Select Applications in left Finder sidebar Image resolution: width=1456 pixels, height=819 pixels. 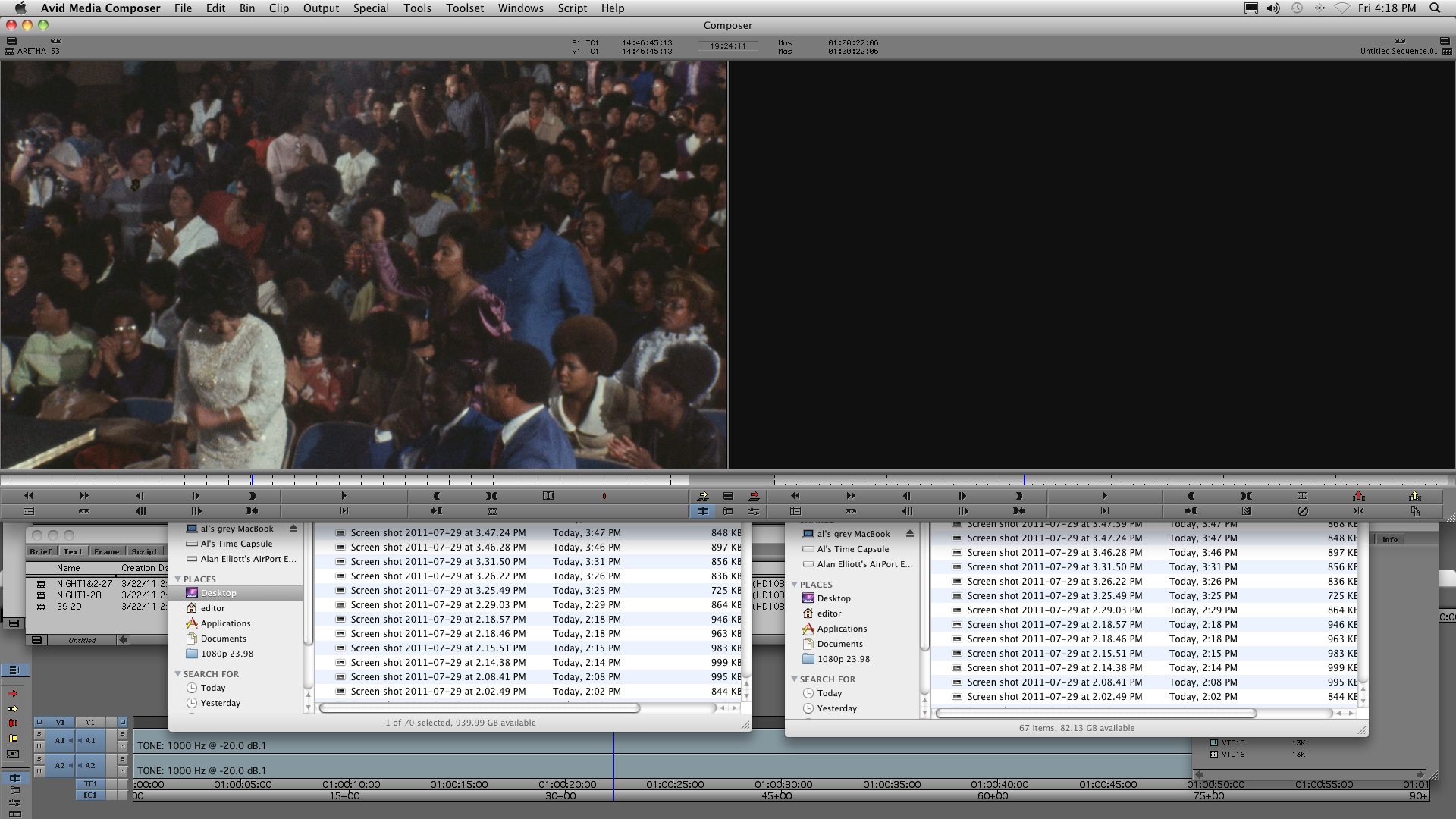pos(225,623)
